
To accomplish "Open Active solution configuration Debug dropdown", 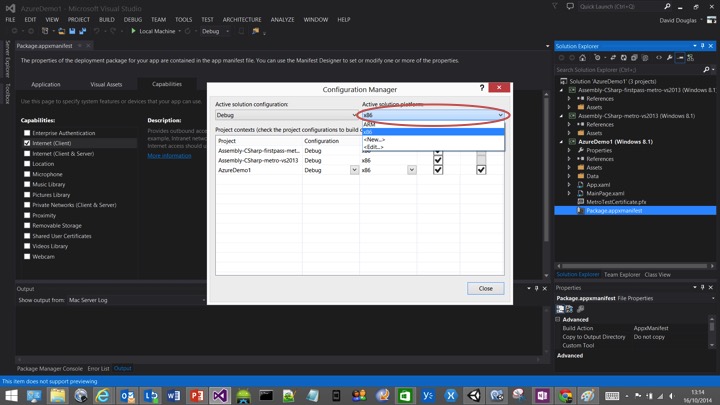I will [x=287, y=115].
